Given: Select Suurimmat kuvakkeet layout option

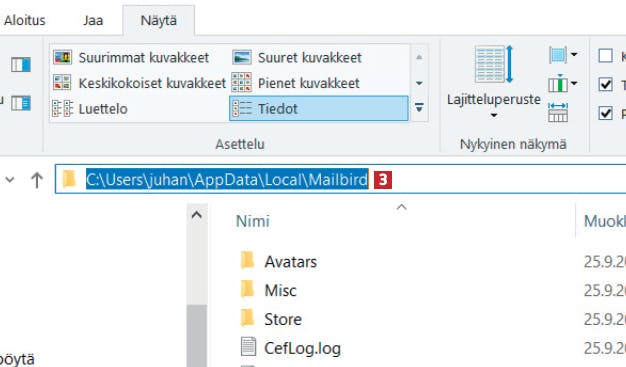Looking at the screenshot, I should 131,58.
